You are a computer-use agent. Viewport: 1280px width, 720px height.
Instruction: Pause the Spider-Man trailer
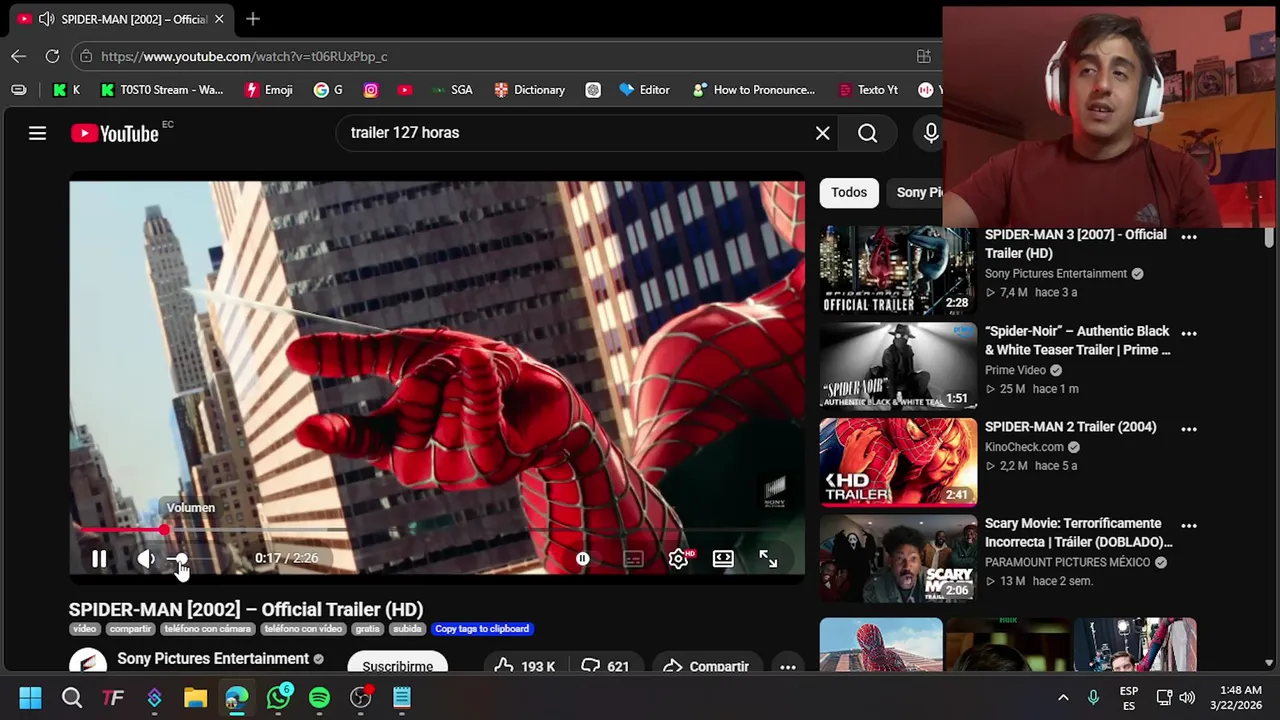[x=99, y=559]
